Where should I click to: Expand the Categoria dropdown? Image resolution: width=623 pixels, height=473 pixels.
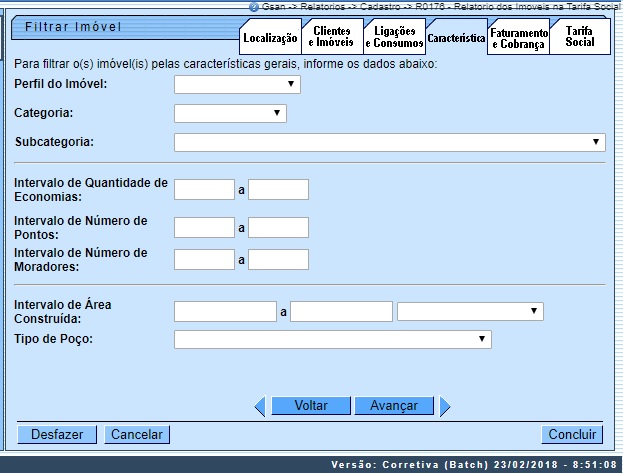230,114
